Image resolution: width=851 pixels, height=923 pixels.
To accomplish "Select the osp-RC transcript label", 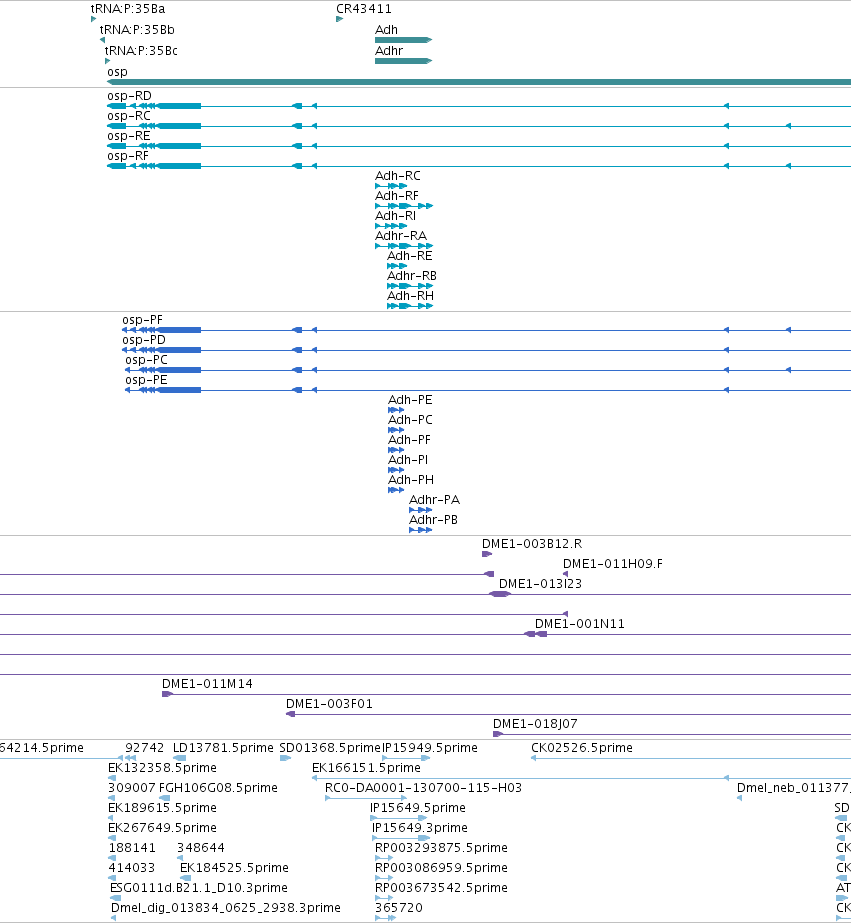I will [129, 115].
